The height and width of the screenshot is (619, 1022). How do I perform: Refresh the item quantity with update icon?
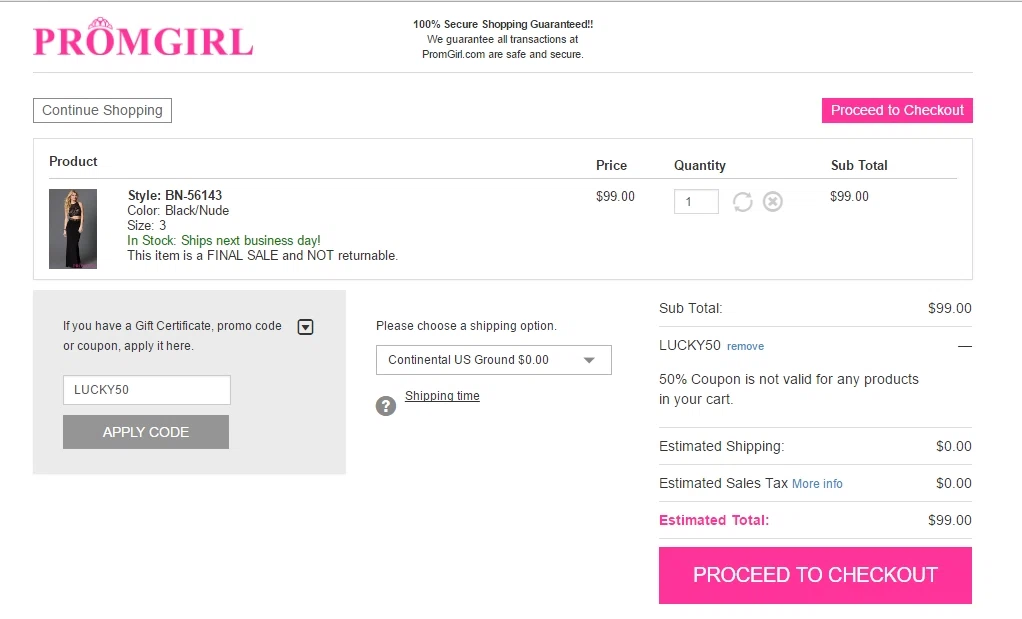coord(742,202)
